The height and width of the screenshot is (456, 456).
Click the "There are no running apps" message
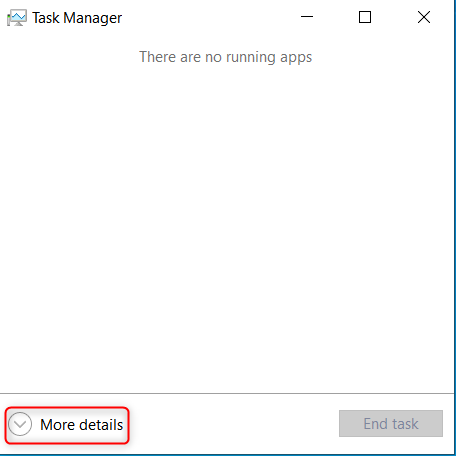tap(226, 57)
